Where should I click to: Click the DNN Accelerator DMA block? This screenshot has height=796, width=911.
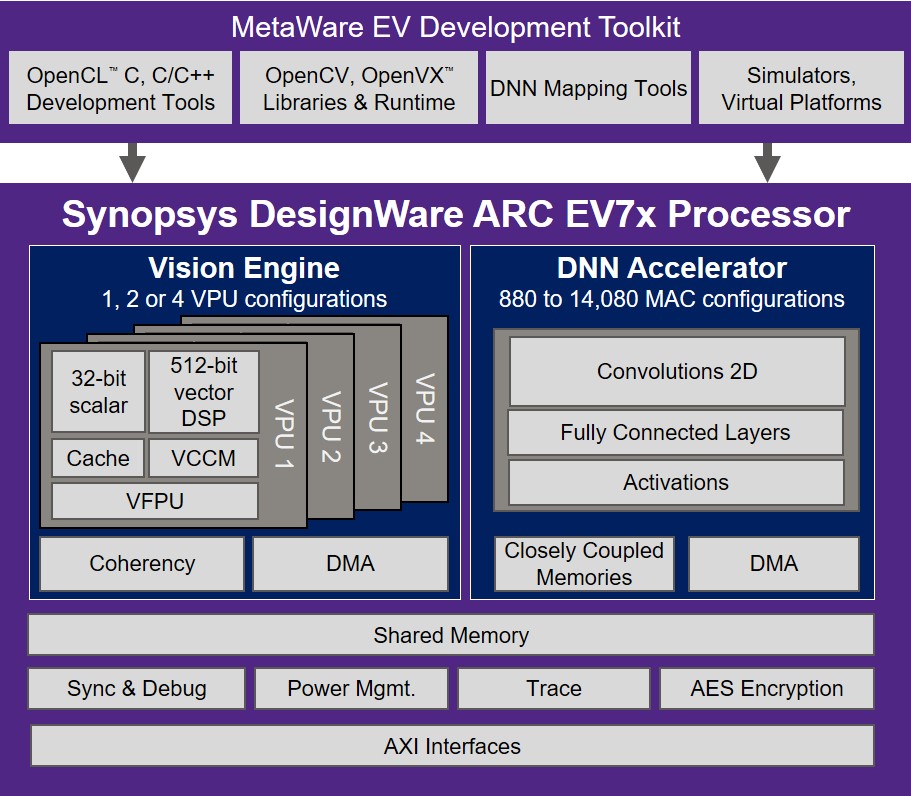(773, 564)
